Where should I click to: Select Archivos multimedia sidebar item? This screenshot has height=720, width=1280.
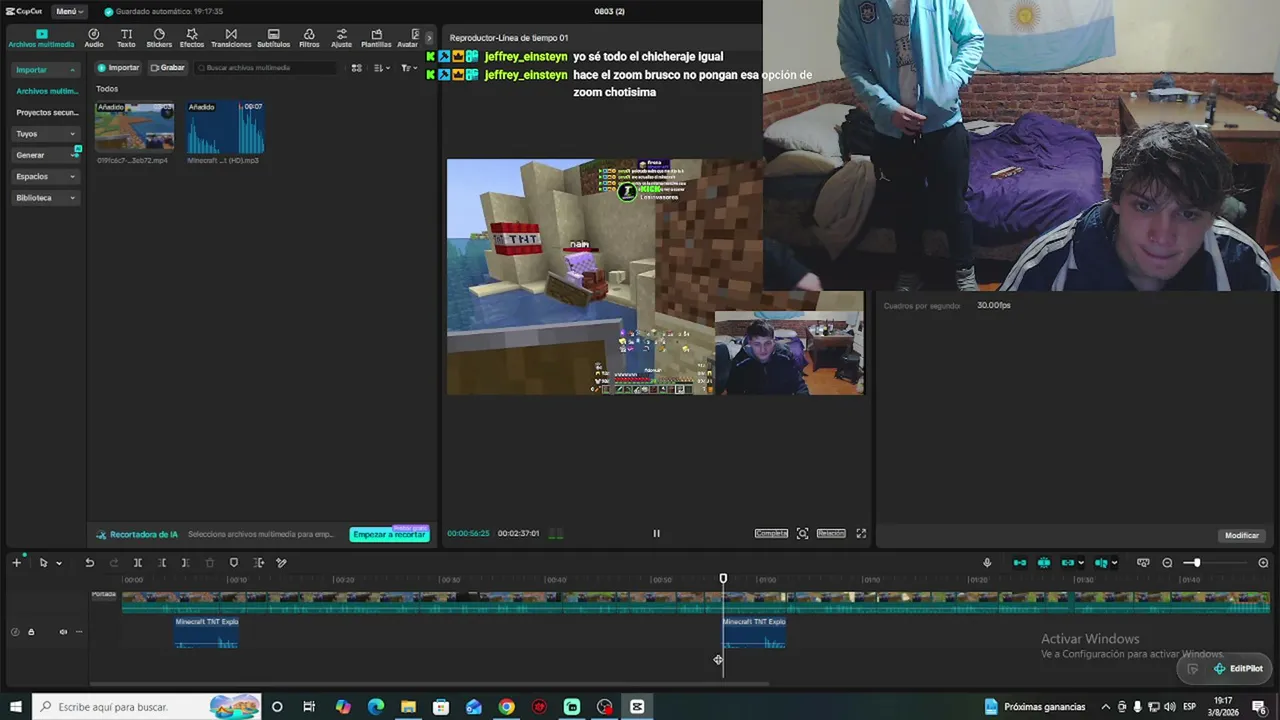click(x=46, y=91)
